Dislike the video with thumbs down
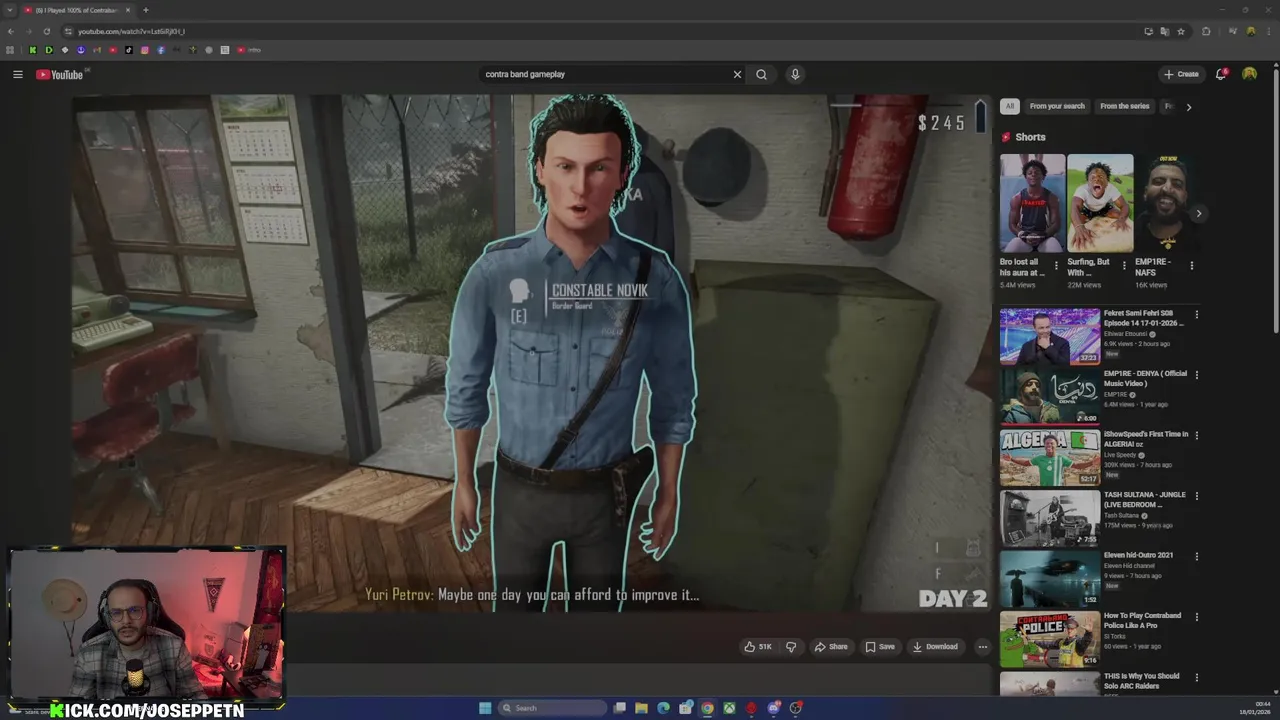This screenshot has width=1280, height=720. pyautogui.click(x=791, y=647)
